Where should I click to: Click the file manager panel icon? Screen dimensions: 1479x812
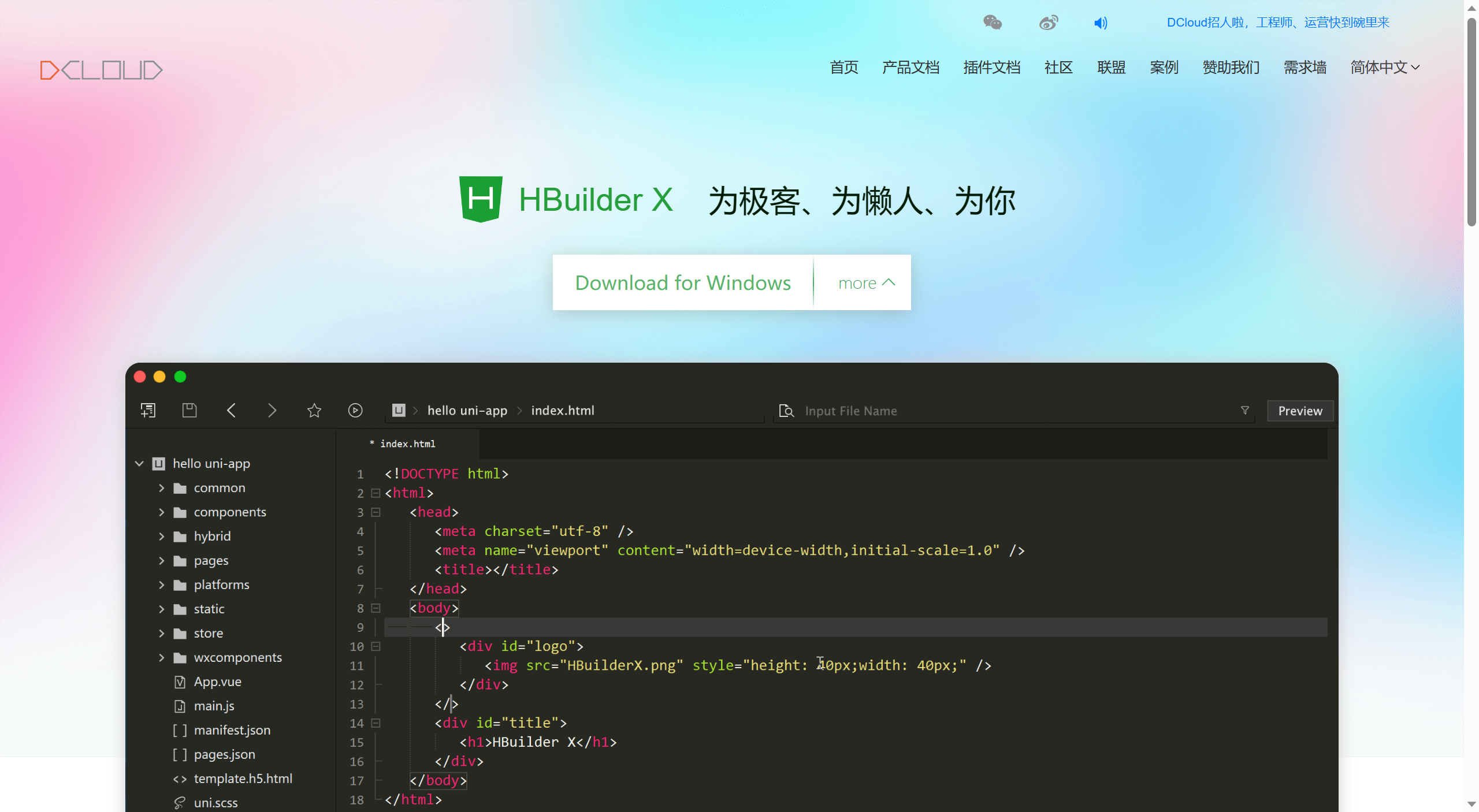147,410
